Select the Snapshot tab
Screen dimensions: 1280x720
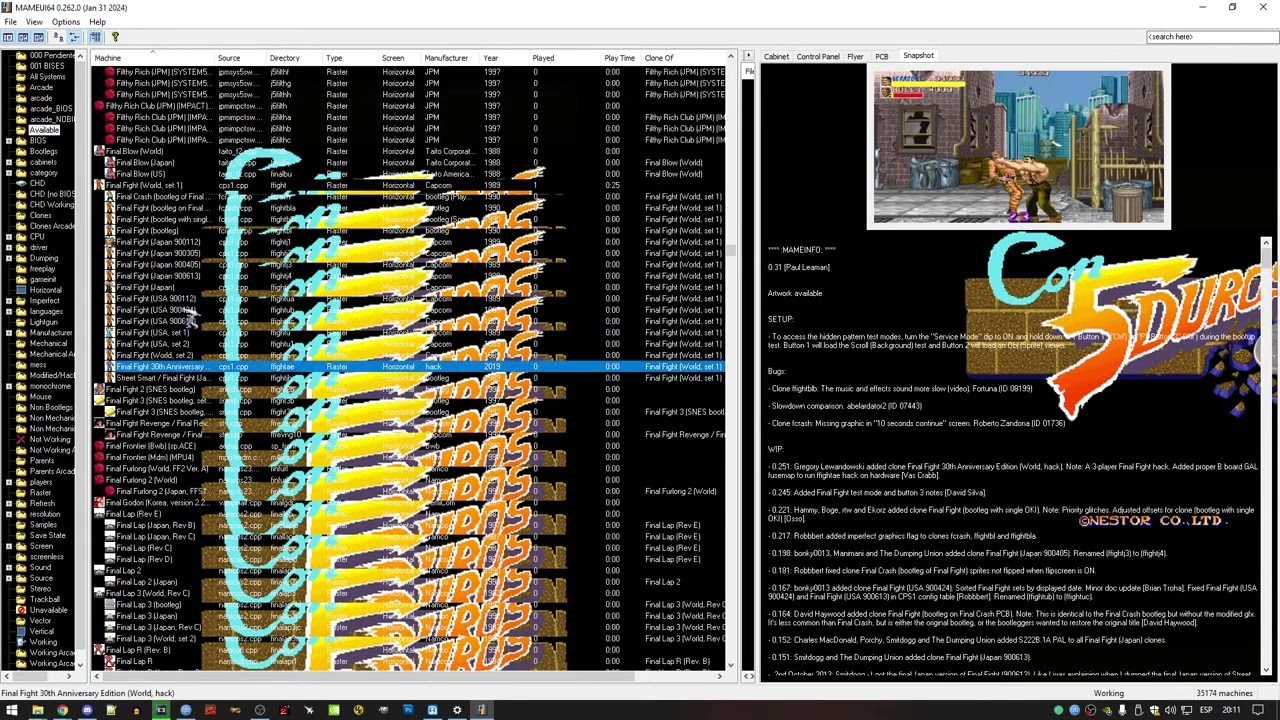[918, 56]
